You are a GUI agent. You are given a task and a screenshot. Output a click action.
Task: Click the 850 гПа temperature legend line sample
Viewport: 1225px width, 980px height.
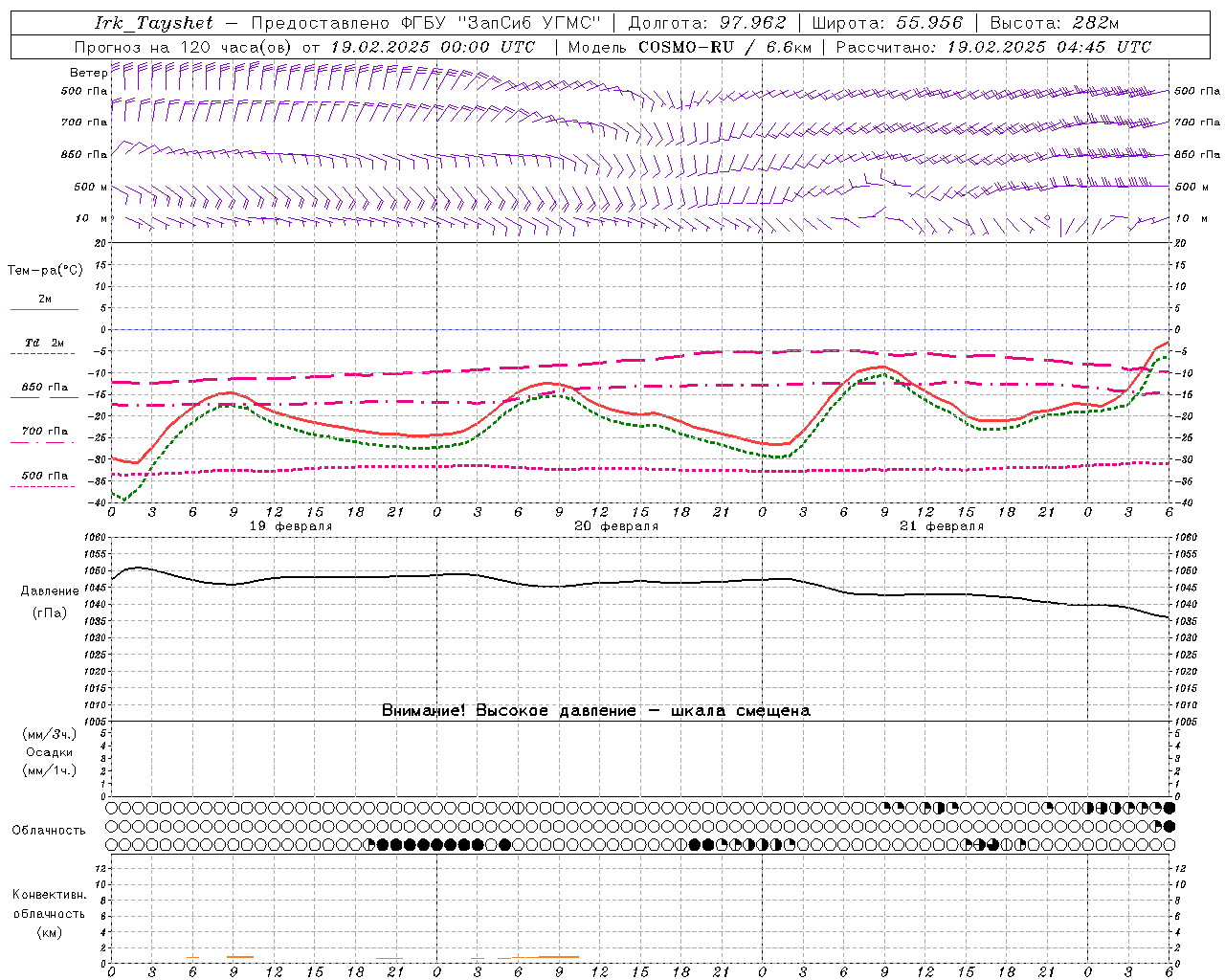tap(44, 397)
